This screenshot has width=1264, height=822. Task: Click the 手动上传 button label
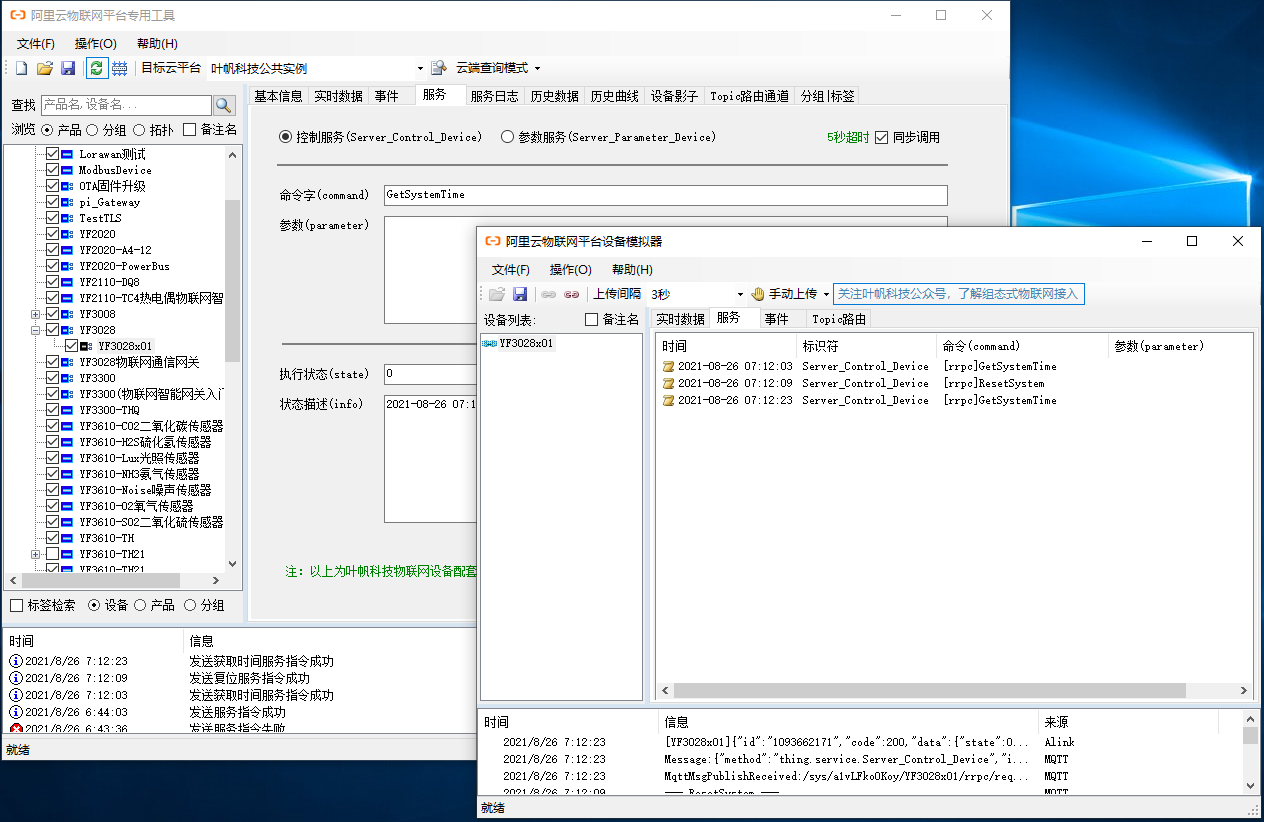tap(793, 294)
